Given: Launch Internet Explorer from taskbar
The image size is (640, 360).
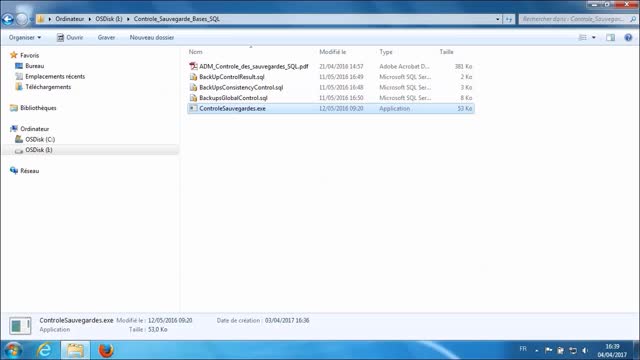Looking at the screenshot, I should [x=44, y=350].
